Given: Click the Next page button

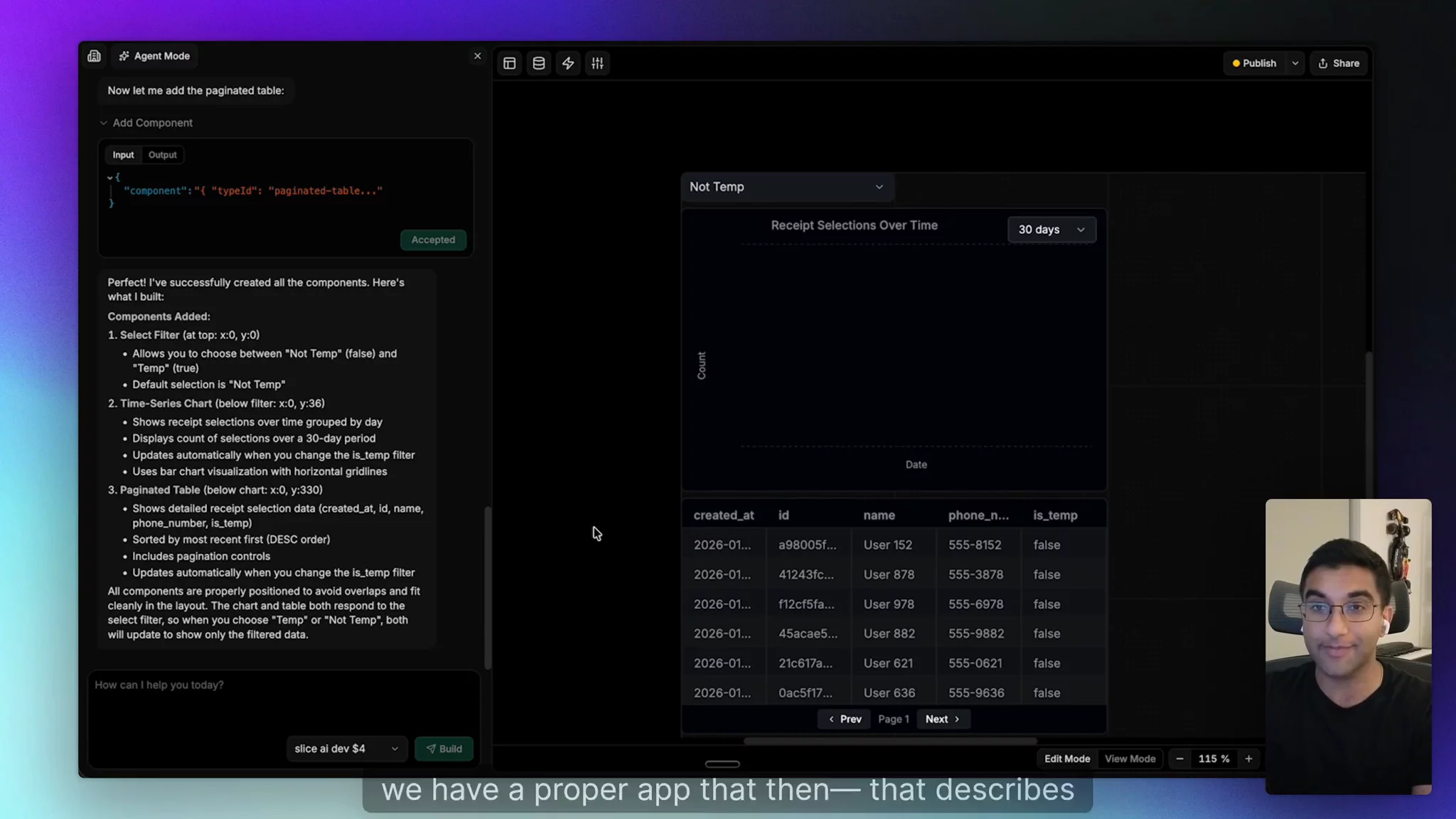Looking at the screenshot, I should pyautogui.click(x=943, y=719).
